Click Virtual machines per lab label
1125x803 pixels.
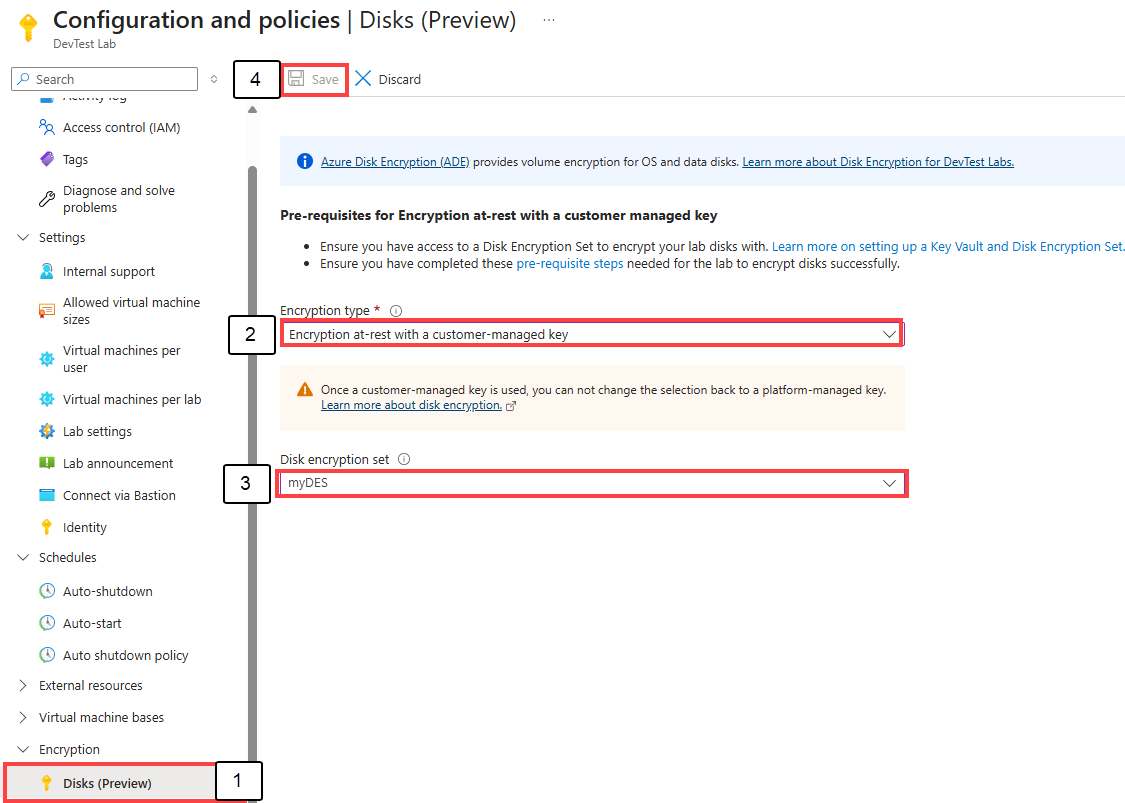click(132, 399)
